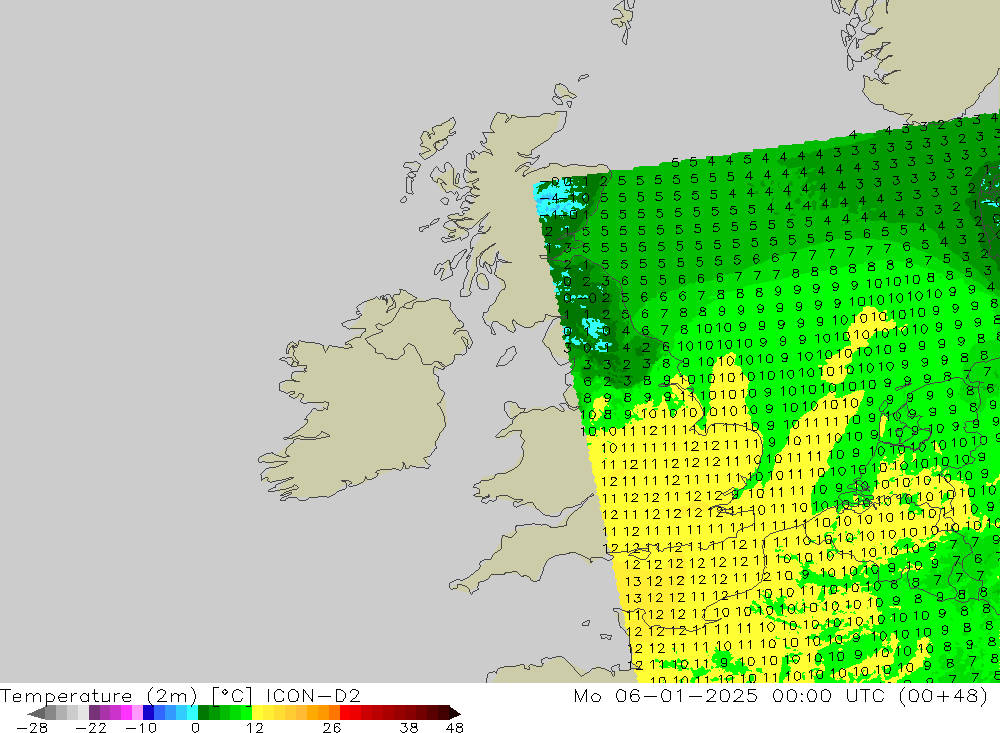Pick the dark purple swatch in the legend
Viewport: 1000px width, 733px height.
click(94, 713)
